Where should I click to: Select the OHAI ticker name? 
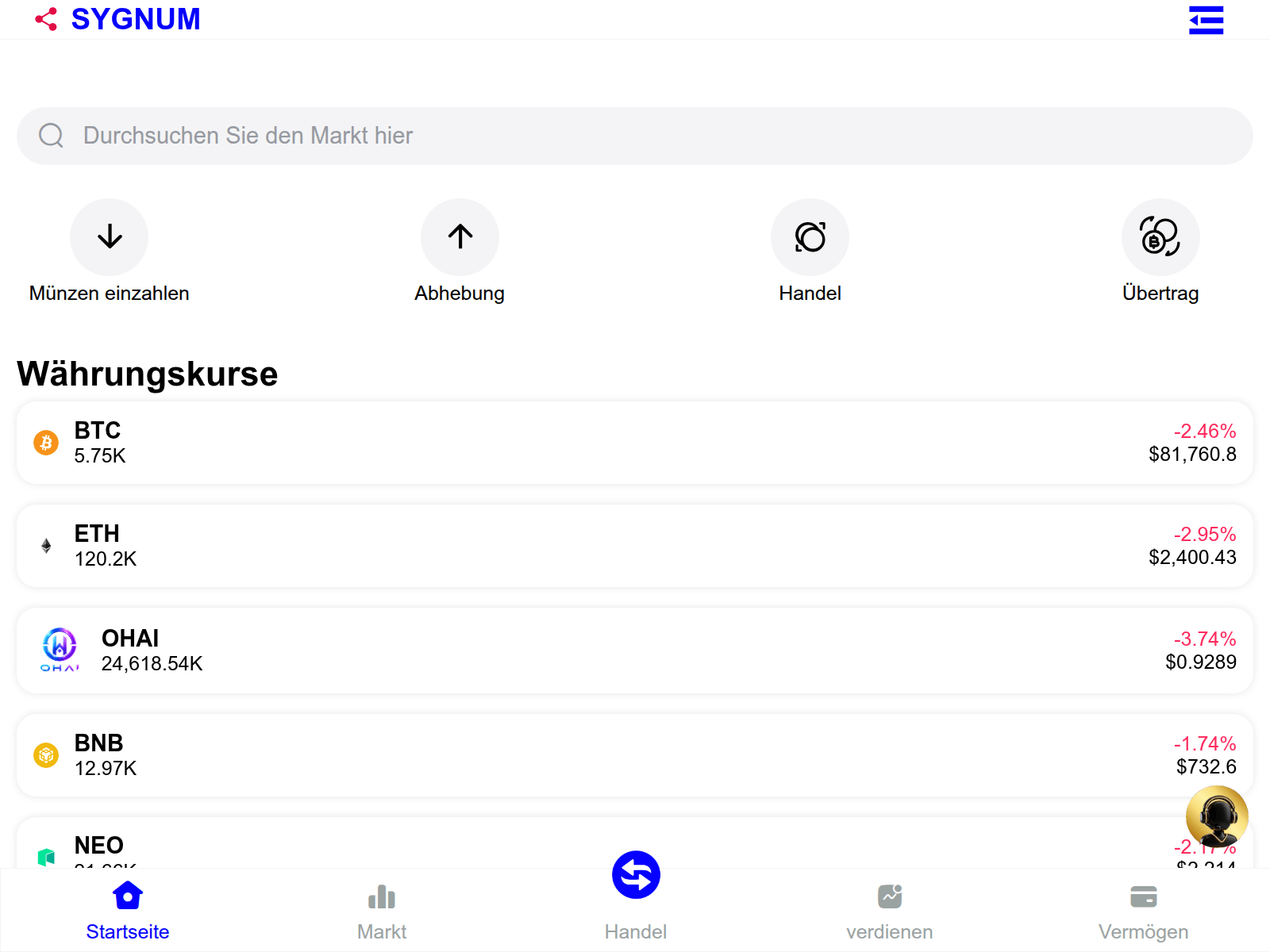pos(130,639)
